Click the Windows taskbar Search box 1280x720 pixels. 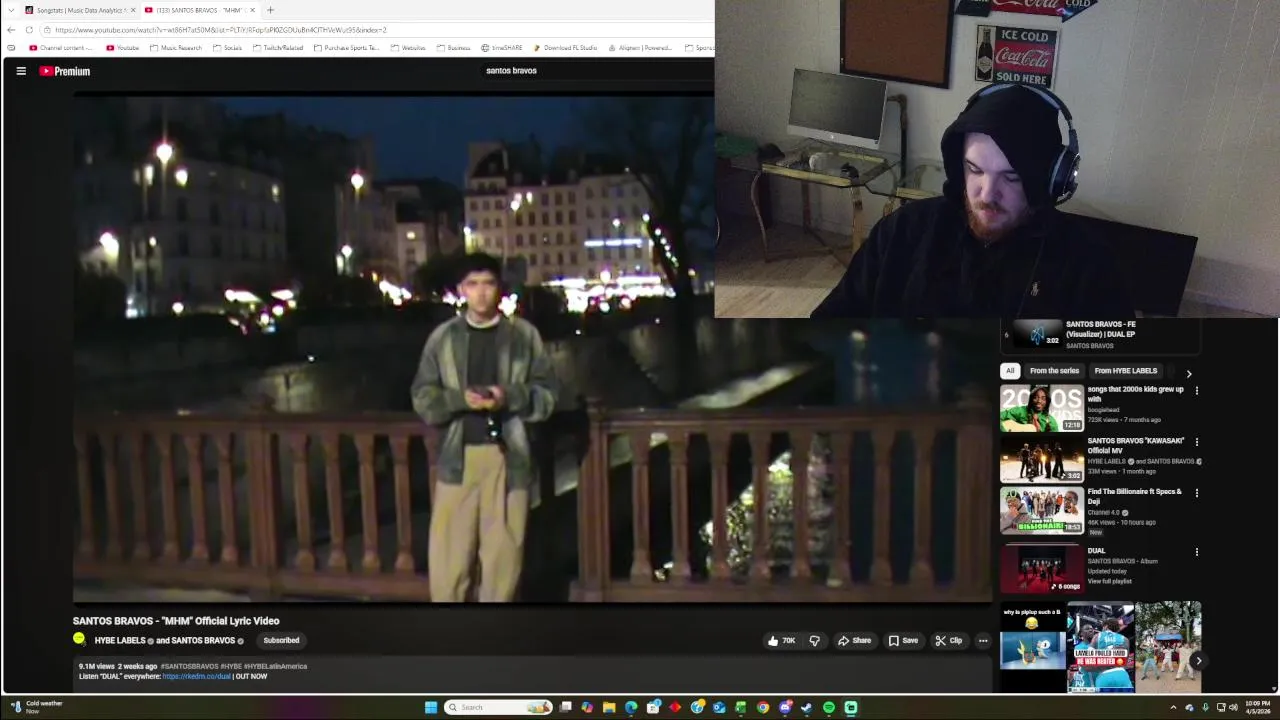[499, 707]
